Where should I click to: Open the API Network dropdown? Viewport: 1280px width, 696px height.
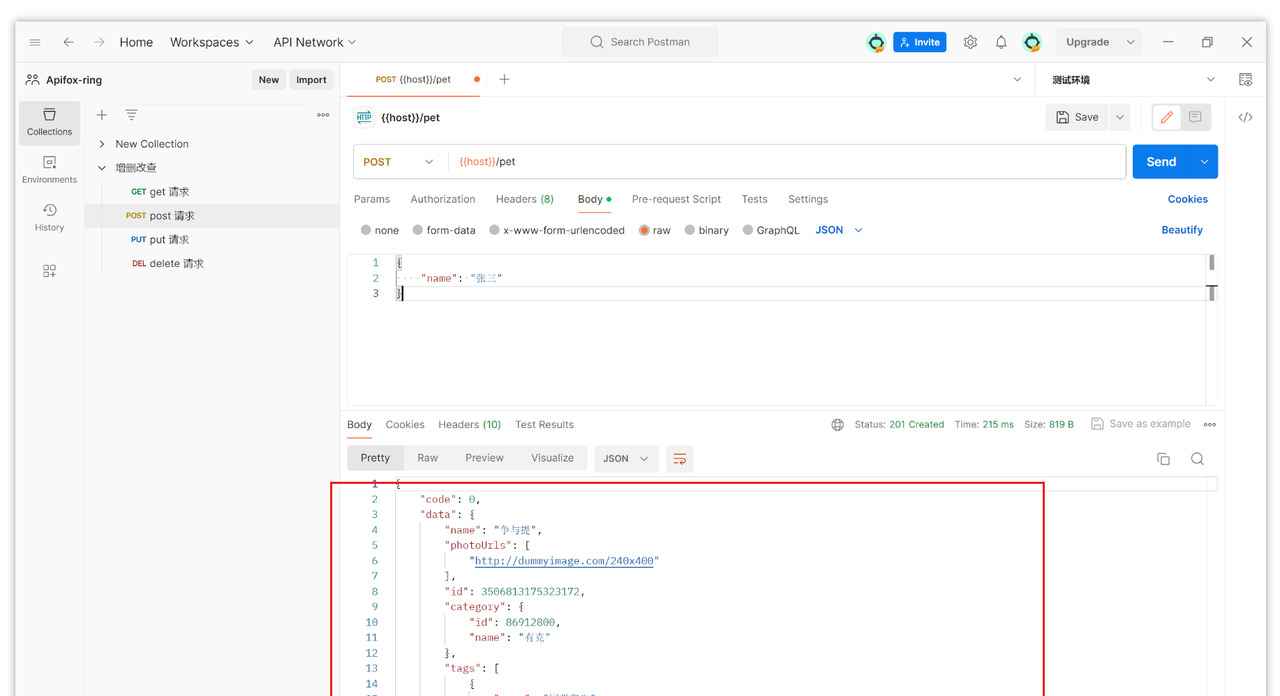315,42
